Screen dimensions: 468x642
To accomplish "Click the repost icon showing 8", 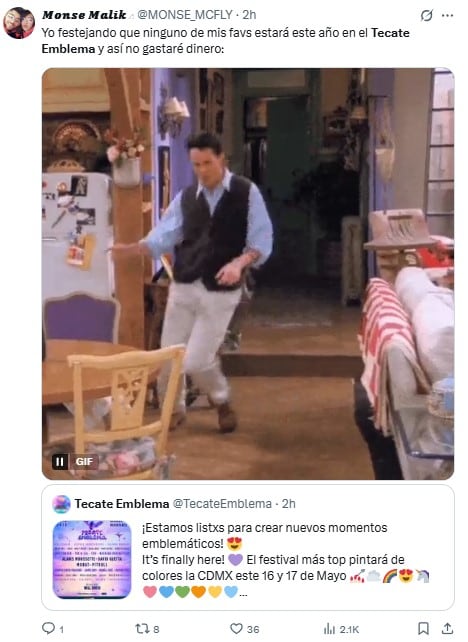I will click(142, 628).
